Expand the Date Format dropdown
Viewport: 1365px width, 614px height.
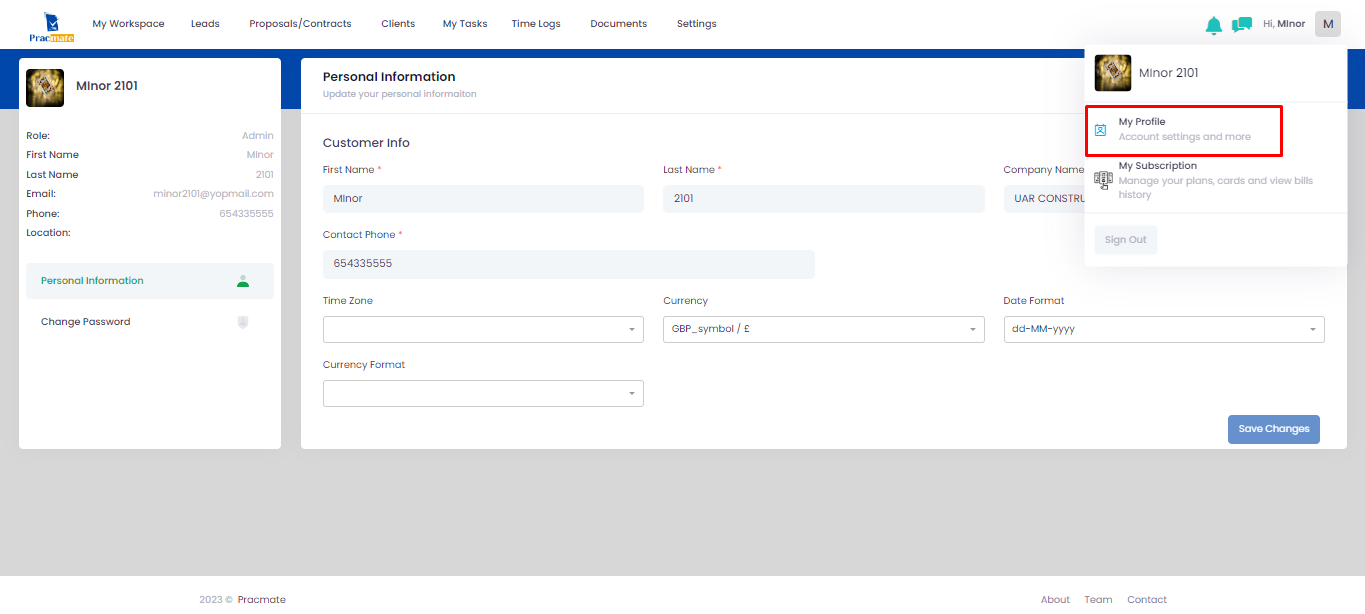pyautogui.click(x=1163, y=330)
